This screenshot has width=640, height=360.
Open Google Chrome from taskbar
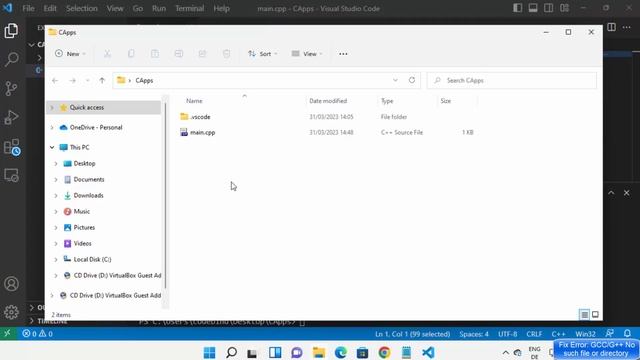pyautogui.click(x=384, y=352)
